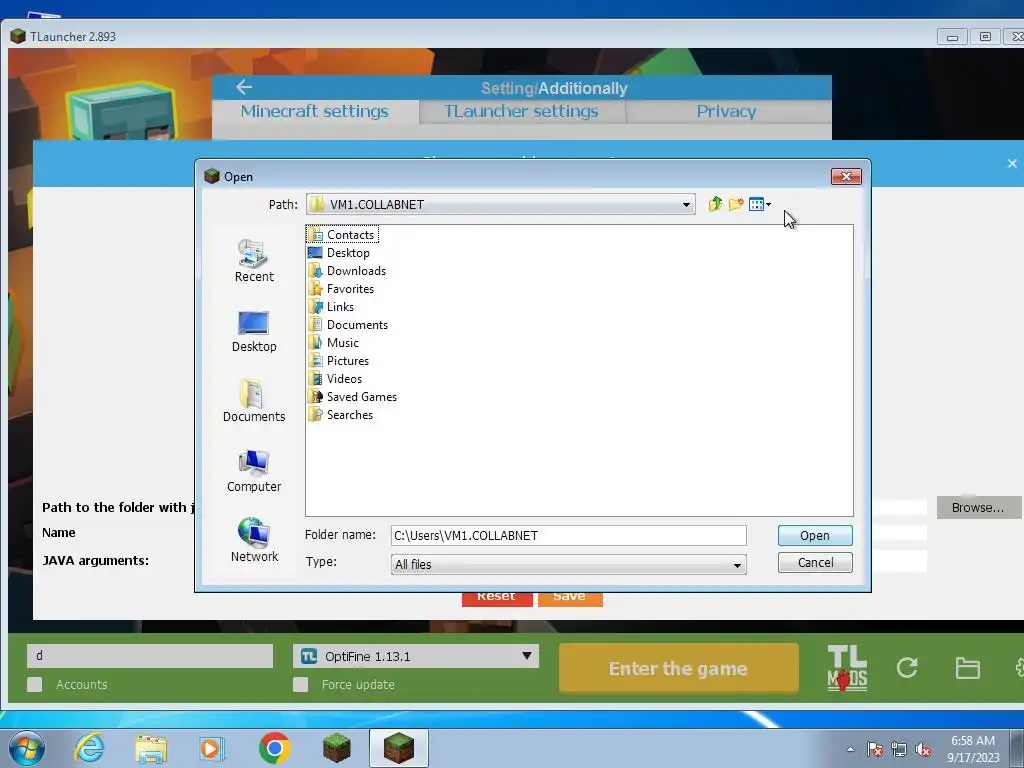This screenshot has width=1024, height=768.
Task: Open the TL Mods icon
Action: (x=847, y=668)
